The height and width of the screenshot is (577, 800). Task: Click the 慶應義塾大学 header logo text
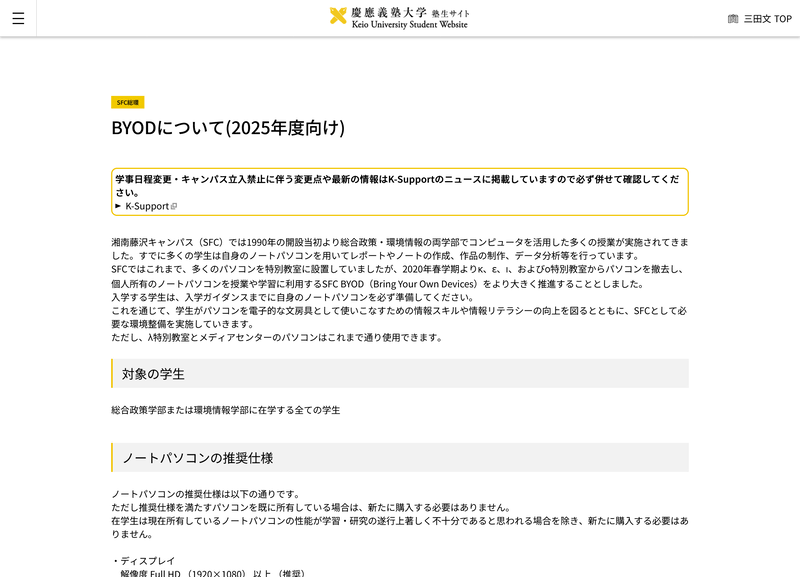coord(390,12)
